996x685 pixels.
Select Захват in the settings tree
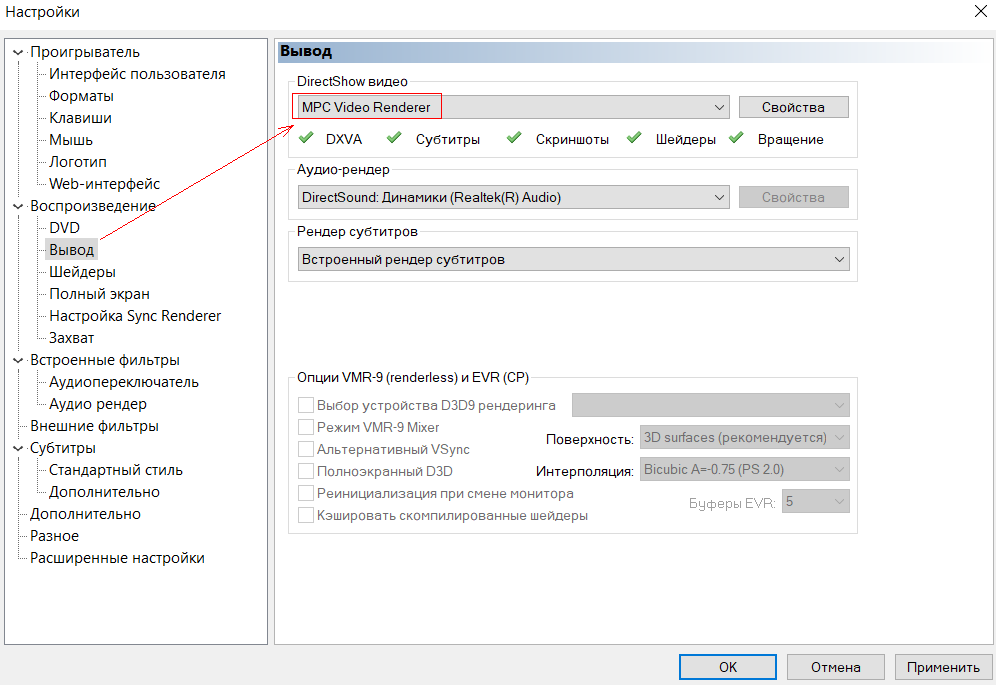72,338
